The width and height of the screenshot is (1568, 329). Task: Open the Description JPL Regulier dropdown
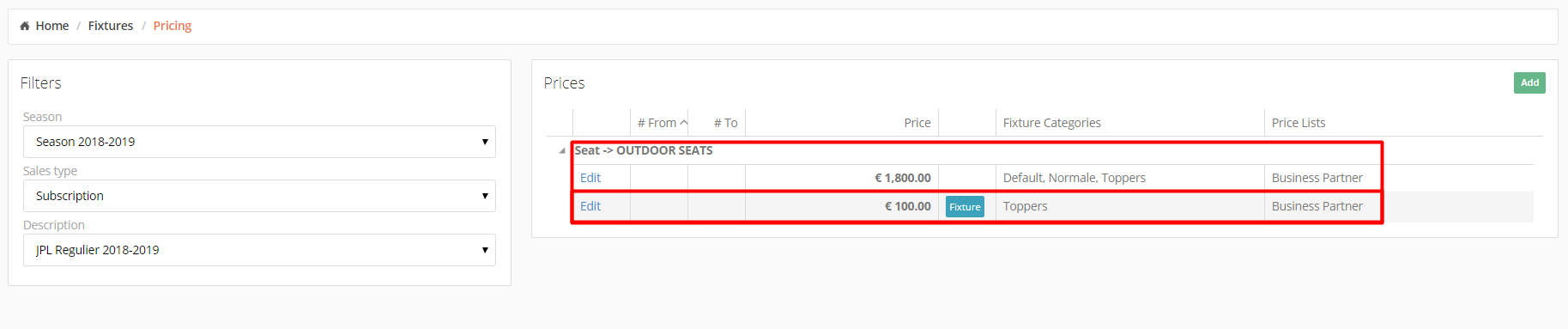click(259, 250)
